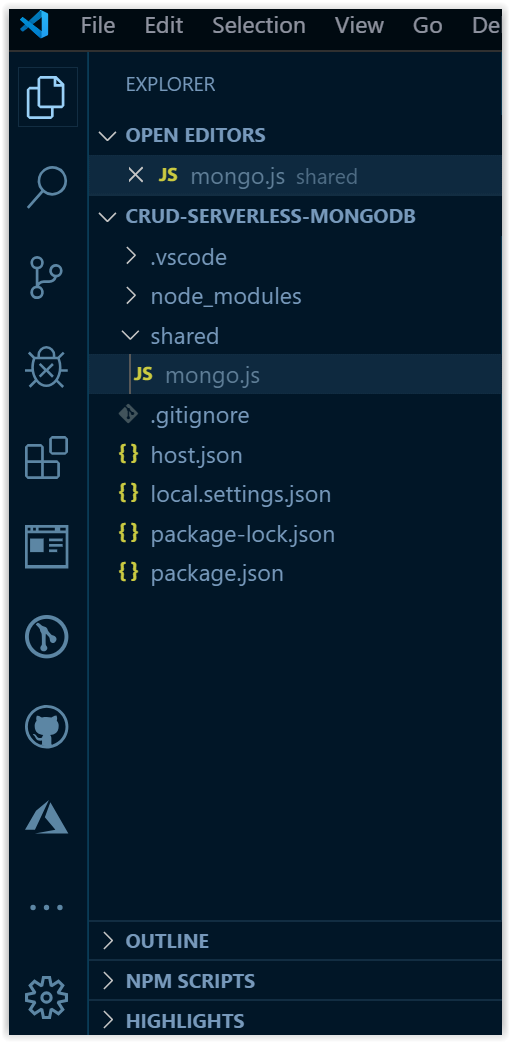This screenshot has height=1043, width=510.
Task: Open the host.json file
Action: (x=295, y=456)
